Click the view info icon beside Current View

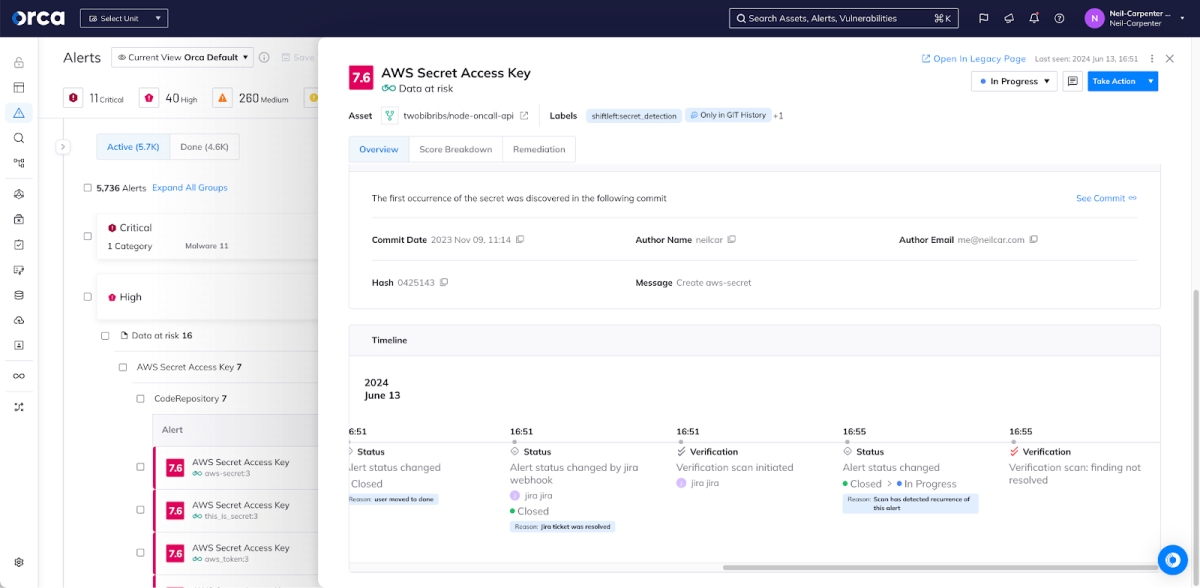pyautogui.click(x=264, y=58)
